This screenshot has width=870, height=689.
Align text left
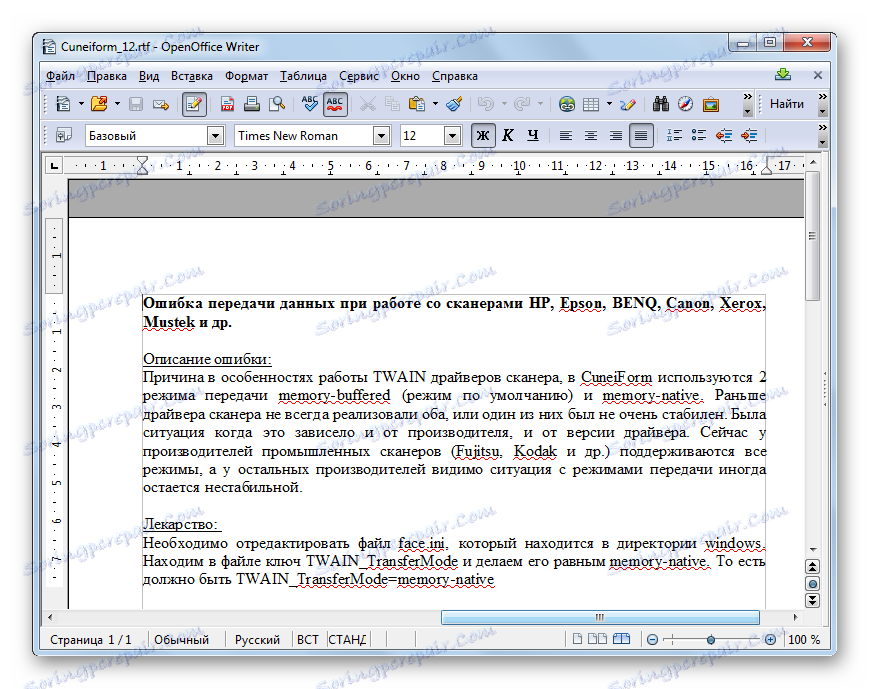pos(565,135)
